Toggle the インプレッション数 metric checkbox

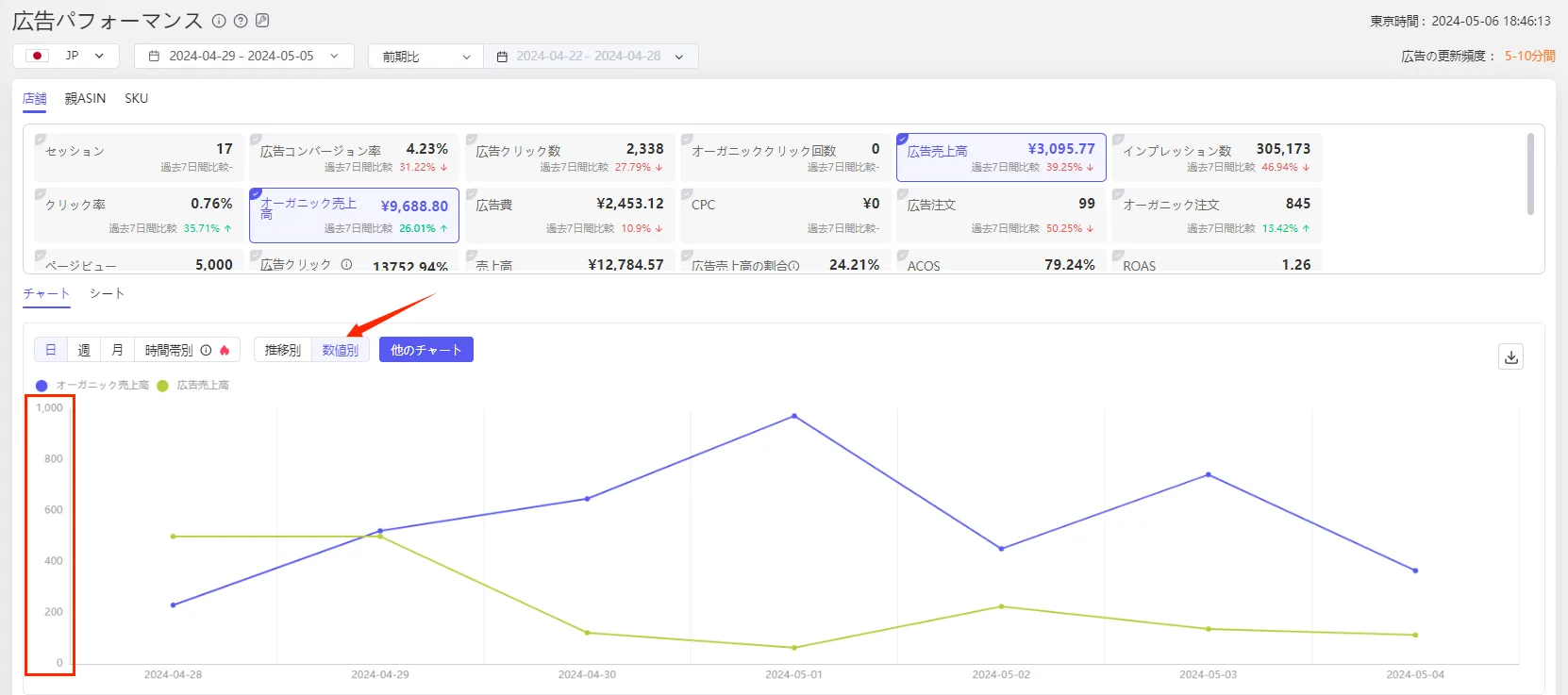(1118, 140)
